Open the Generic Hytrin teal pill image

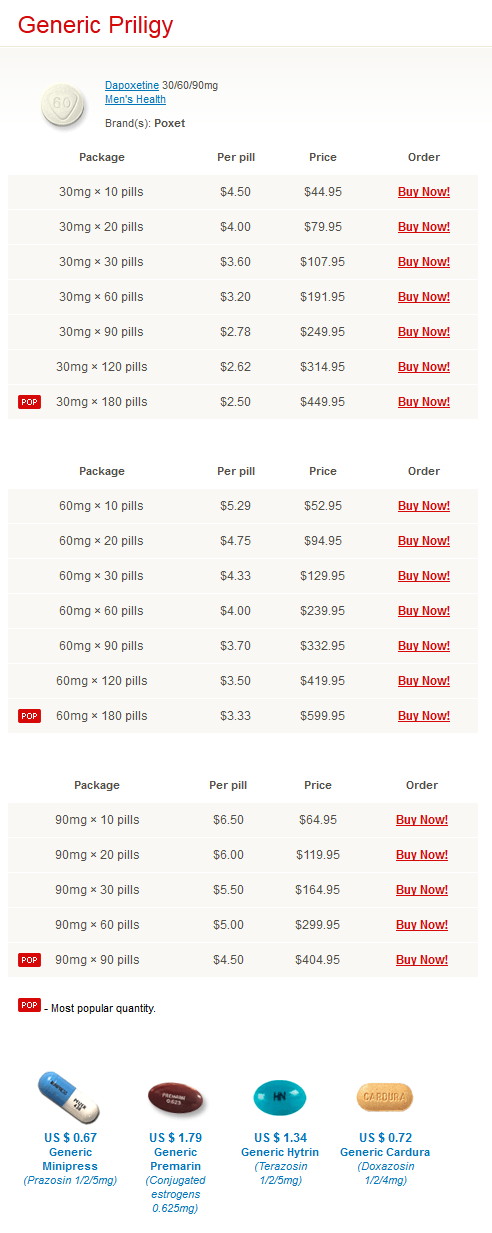(279, 1098)
